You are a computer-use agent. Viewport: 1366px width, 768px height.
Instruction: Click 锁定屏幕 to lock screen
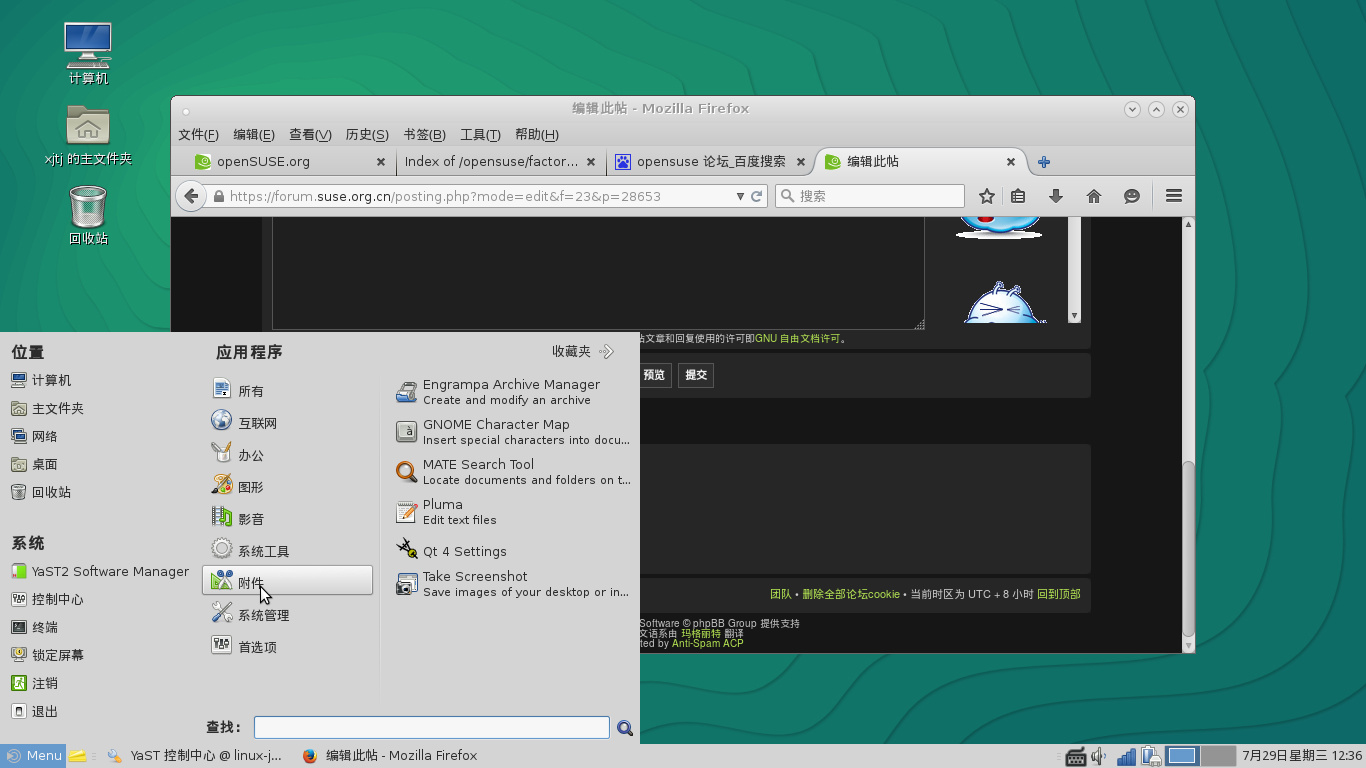coord(47,655)
